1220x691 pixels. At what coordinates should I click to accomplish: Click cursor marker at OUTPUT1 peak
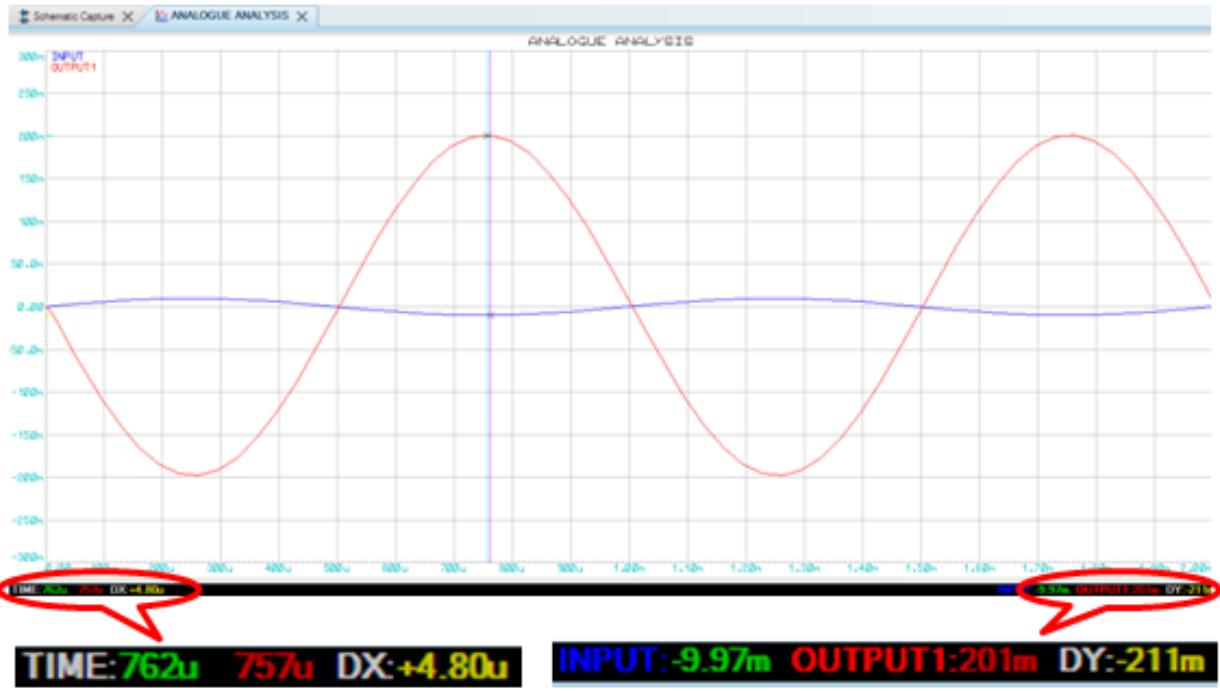[x=488, y=136]
